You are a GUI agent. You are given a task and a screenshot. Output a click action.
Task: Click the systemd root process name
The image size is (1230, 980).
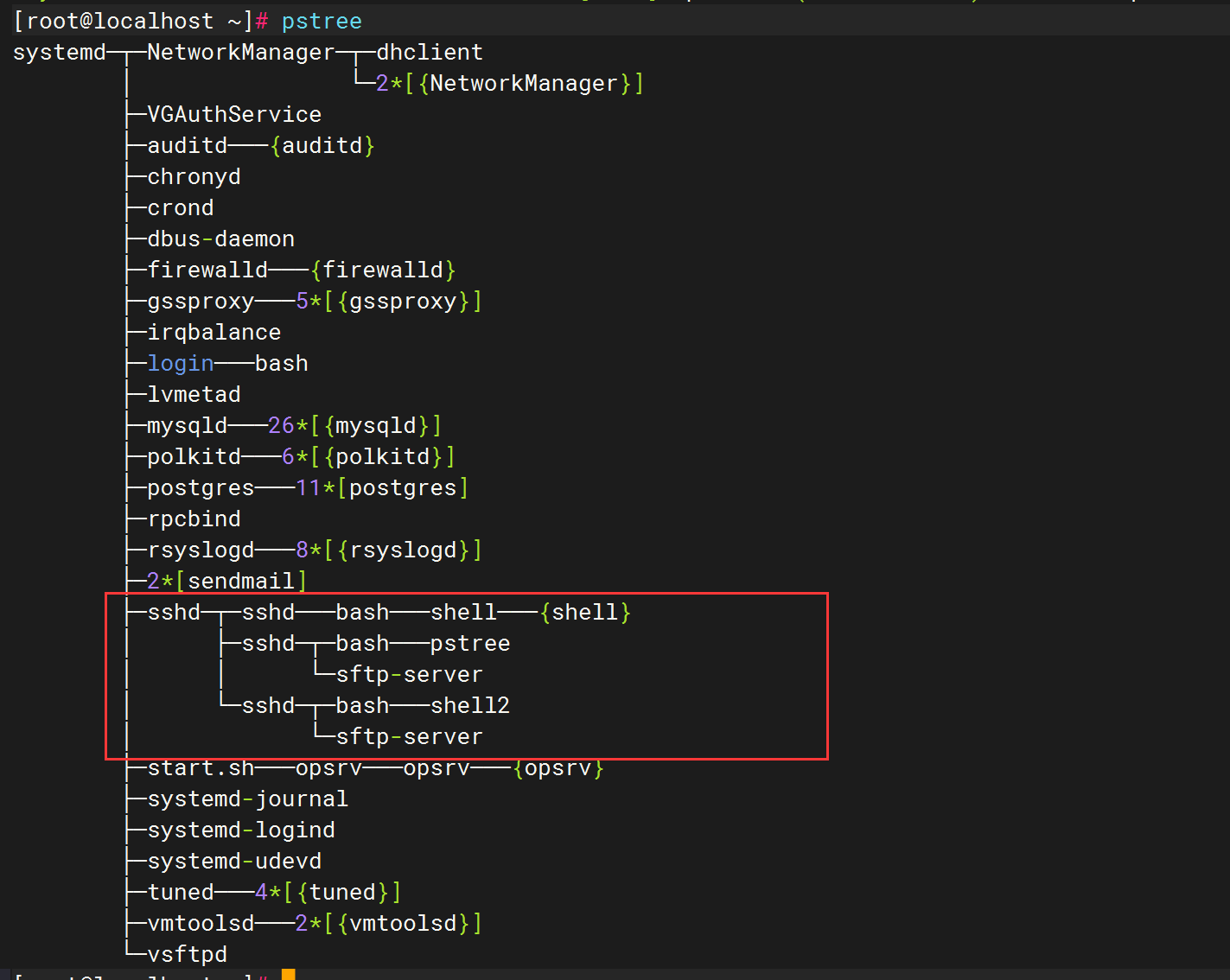pos(60,53)
